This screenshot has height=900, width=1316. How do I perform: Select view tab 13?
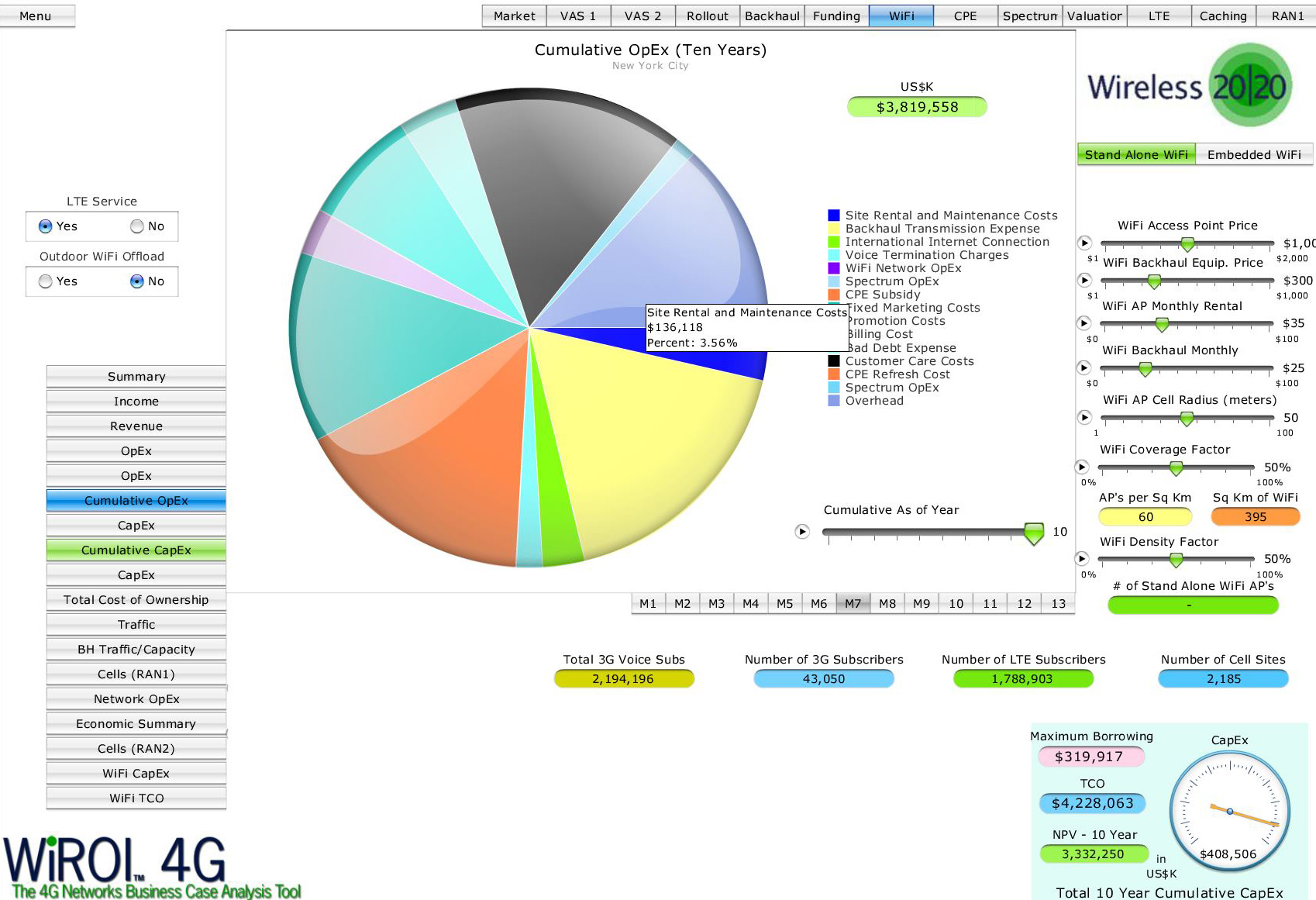point(1058,603)
